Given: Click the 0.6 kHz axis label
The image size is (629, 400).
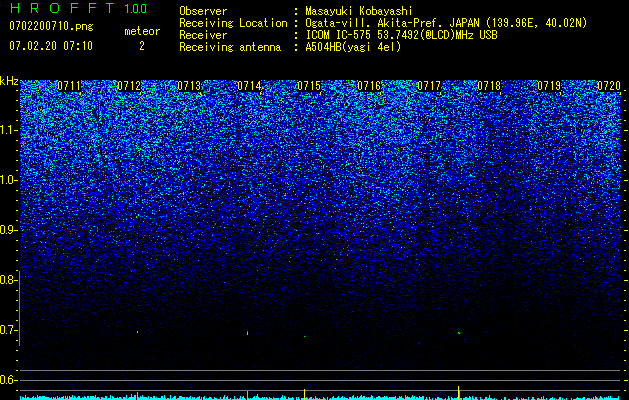Looking at the screenshot, I should pos(8,380).
